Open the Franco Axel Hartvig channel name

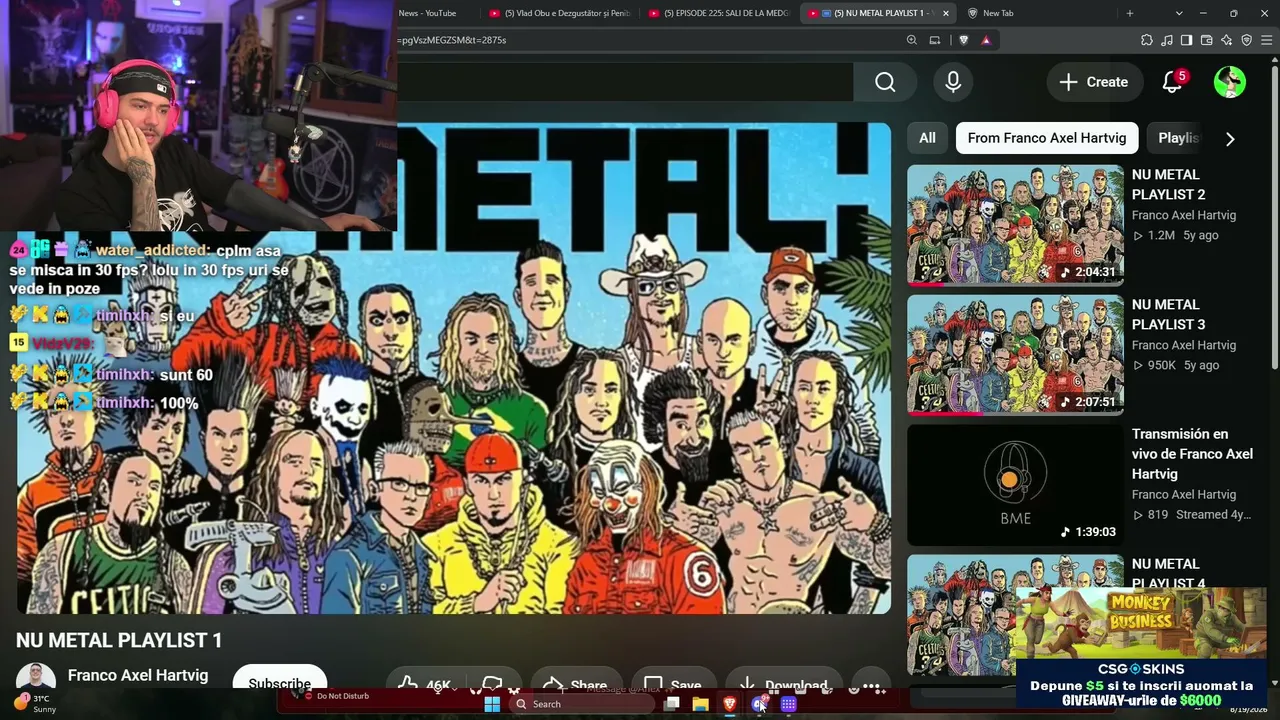point(138,675)
